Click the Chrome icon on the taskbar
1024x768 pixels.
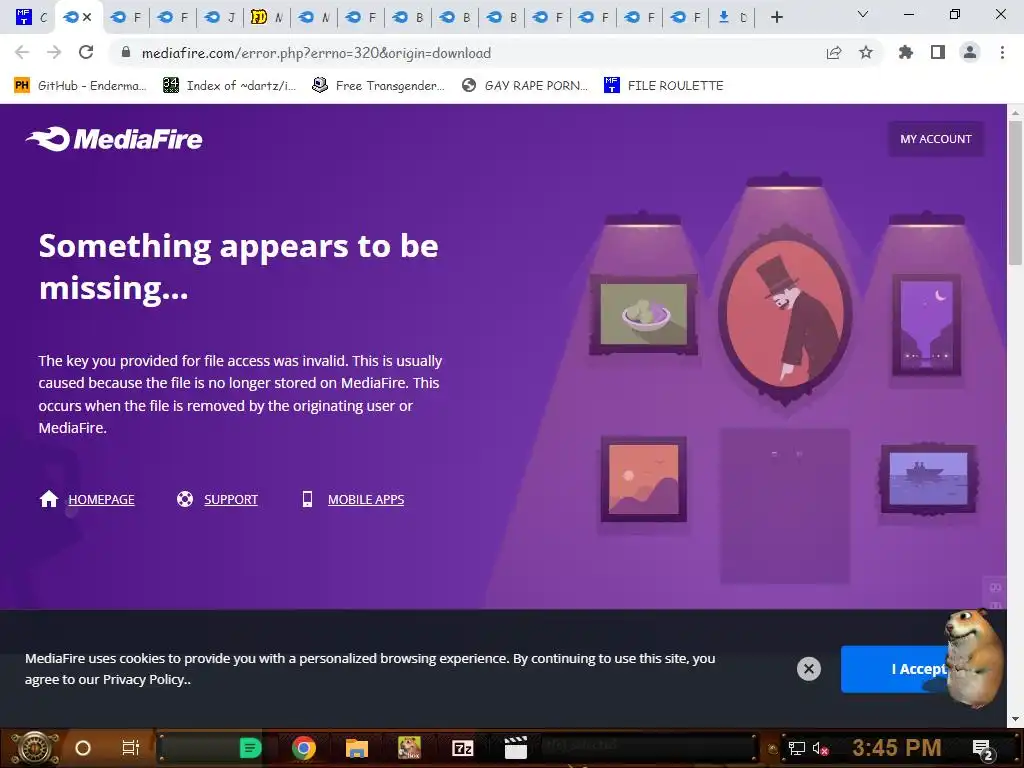click(x=304, y=748)
